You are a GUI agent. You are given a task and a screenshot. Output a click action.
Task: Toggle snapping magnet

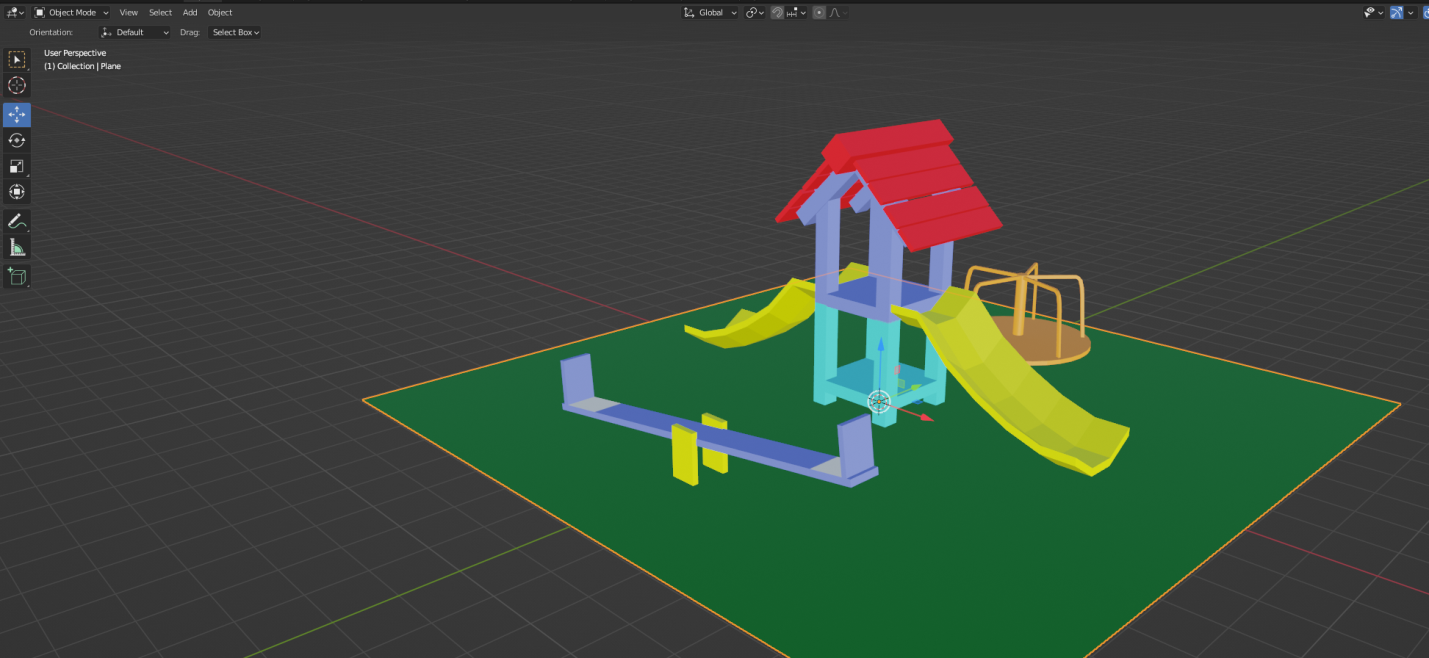[777, 13]
